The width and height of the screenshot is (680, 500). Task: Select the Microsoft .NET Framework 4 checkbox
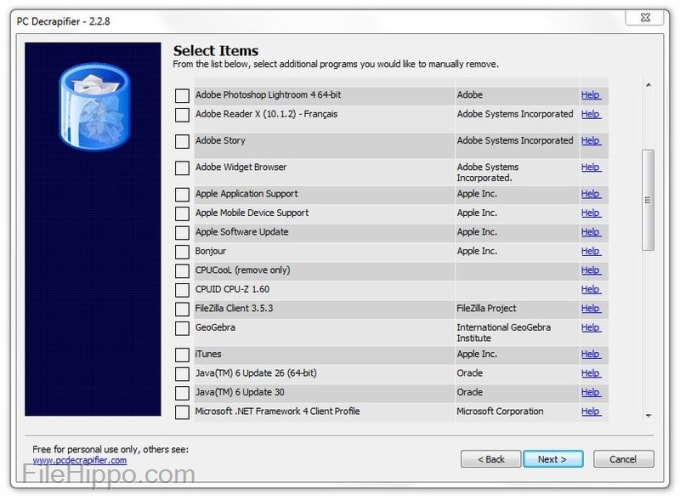(182, 412)
